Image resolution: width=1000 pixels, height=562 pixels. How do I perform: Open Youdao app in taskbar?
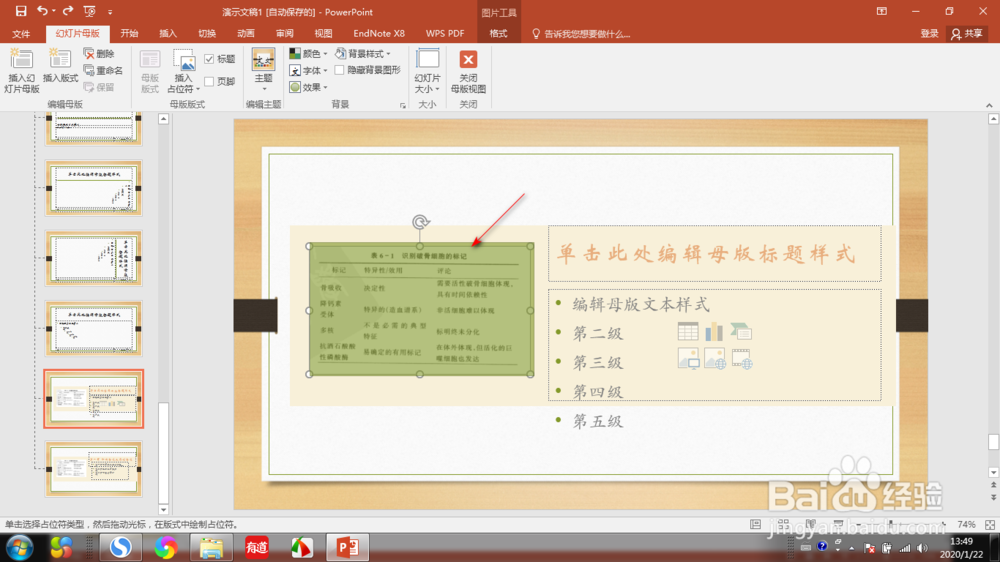coord(256,547)
